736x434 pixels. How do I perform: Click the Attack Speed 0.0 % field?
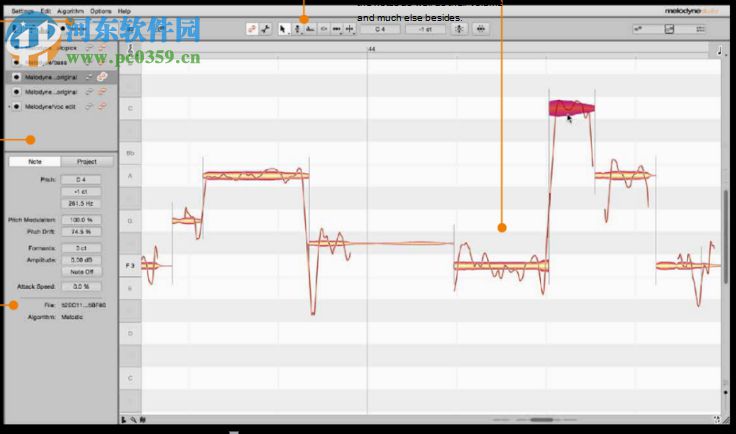(81, 286)
